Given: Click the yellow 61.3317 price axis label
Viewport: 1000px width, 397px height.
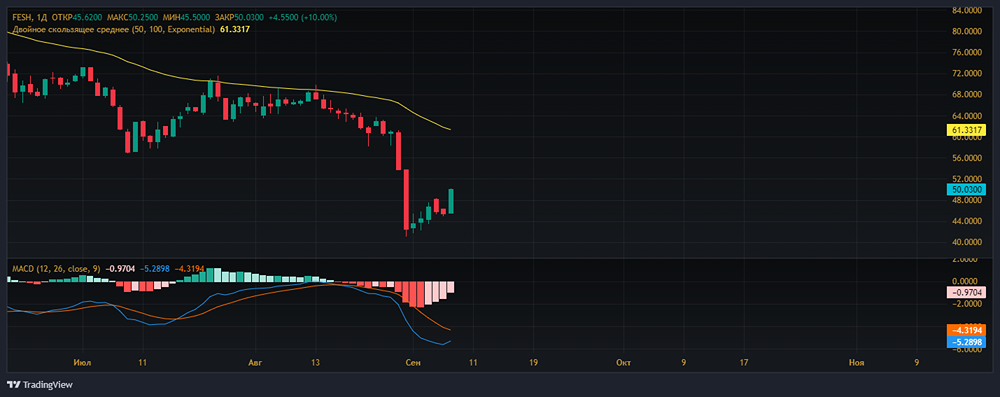Looking at the screenshot, I should pos(966,130).
